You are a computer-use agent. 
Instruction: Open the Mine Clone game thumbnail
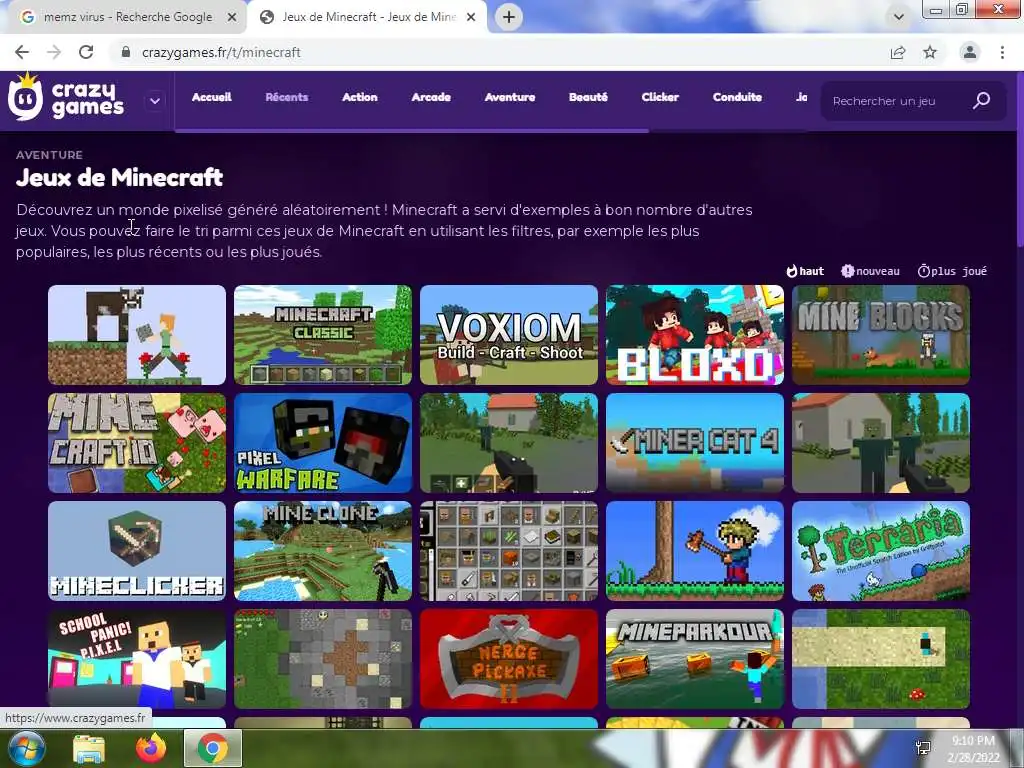(323, 551)
